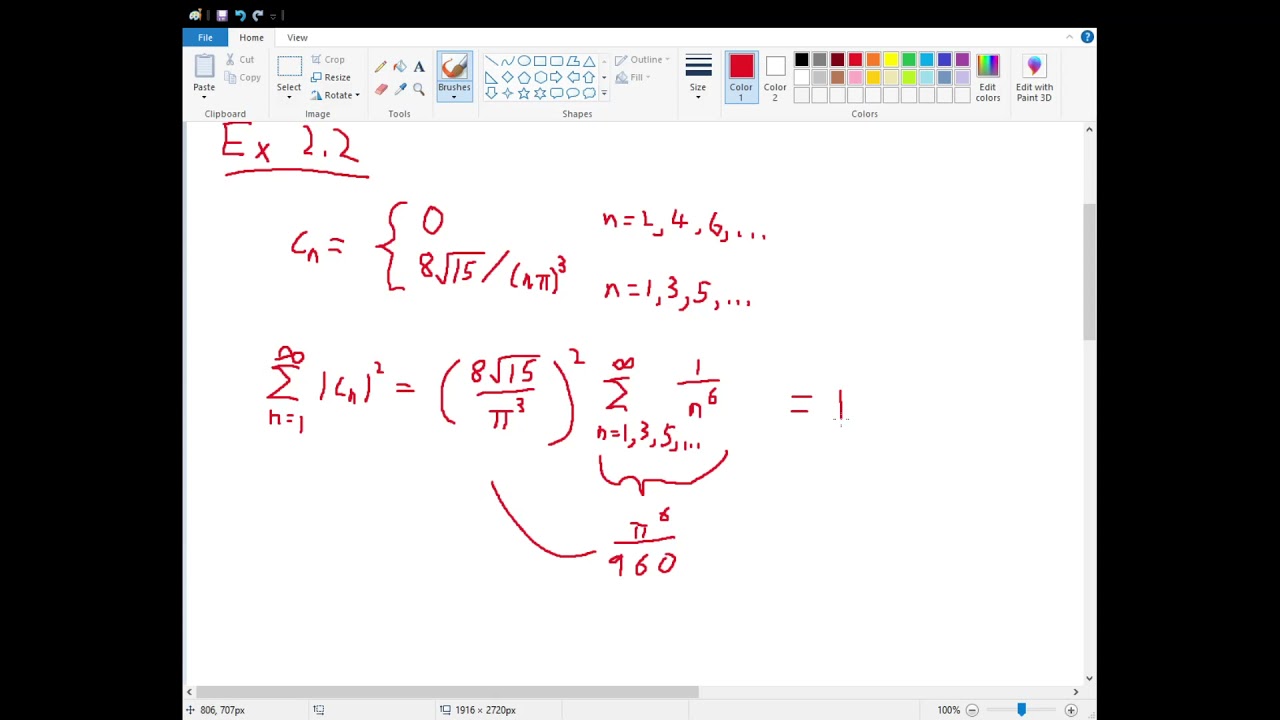
Task: Select the Color 2 background button
Action: (x=775, y=78)
